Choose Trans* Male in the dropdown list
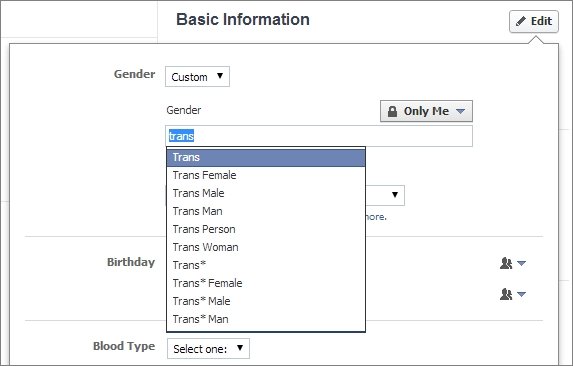Image resolution: width=573 pixels, height=366 pixels. pyautogui.click(x=266, y=301)
